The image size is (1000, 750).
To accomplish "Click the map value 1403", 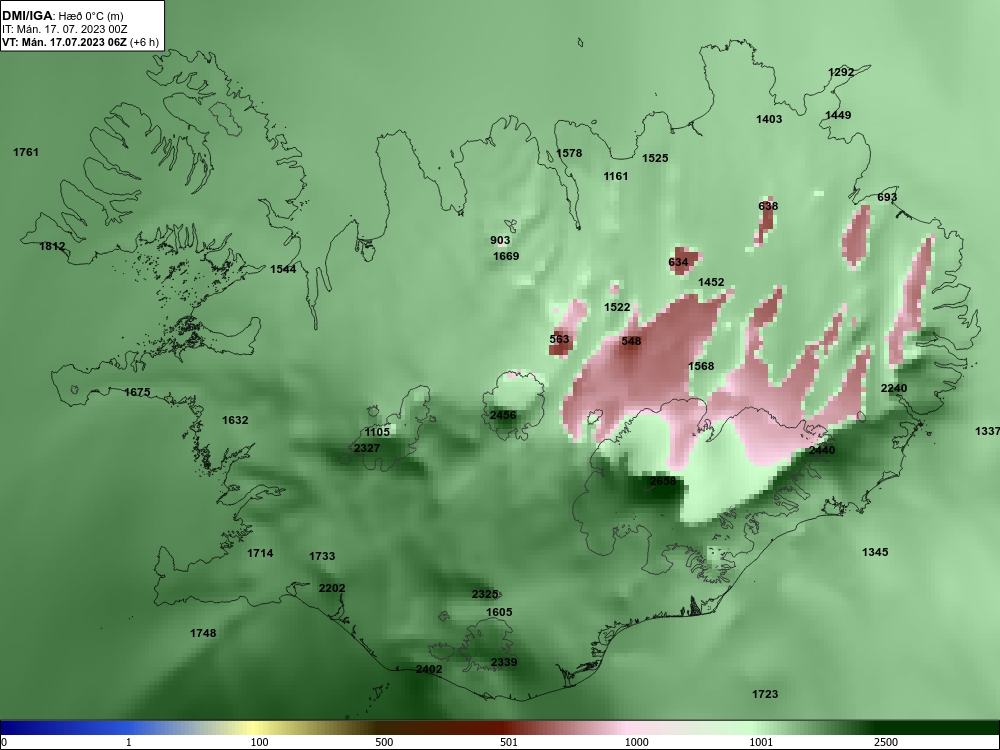I will point(769,119).
